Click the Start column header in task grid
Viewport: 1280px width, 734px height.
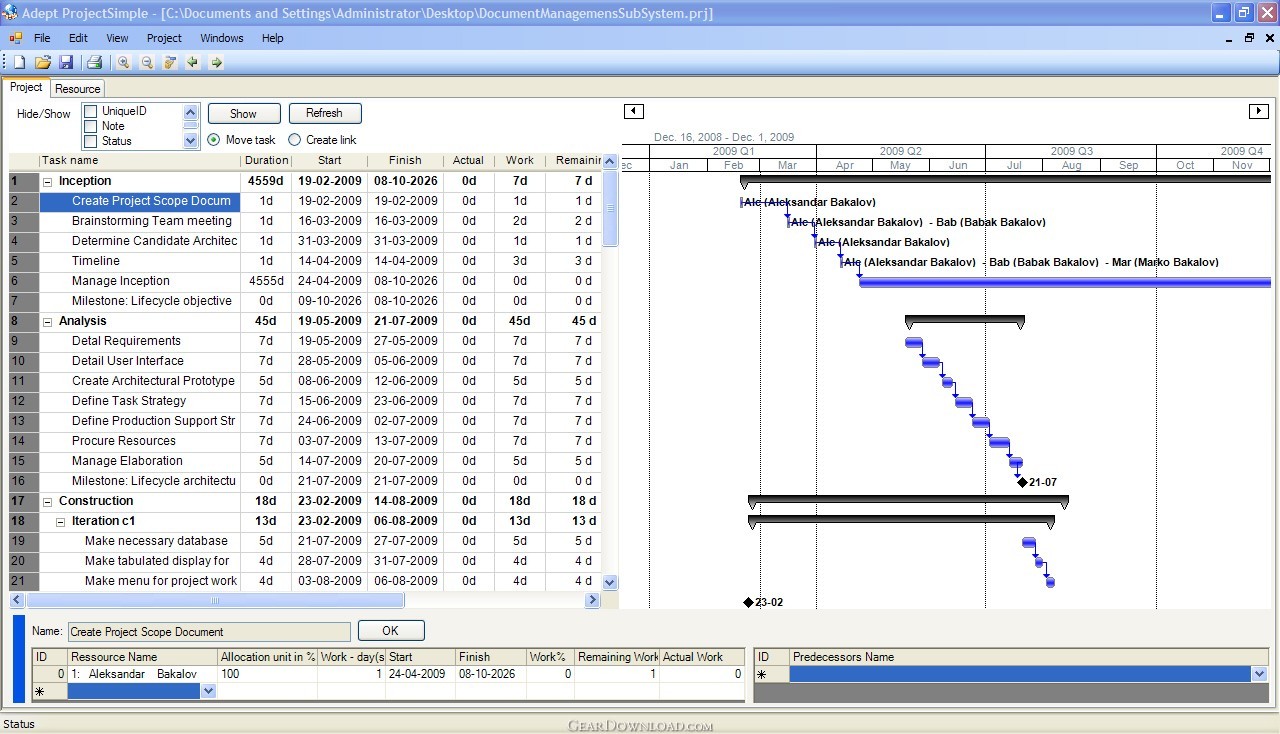(x=329, y=160)
